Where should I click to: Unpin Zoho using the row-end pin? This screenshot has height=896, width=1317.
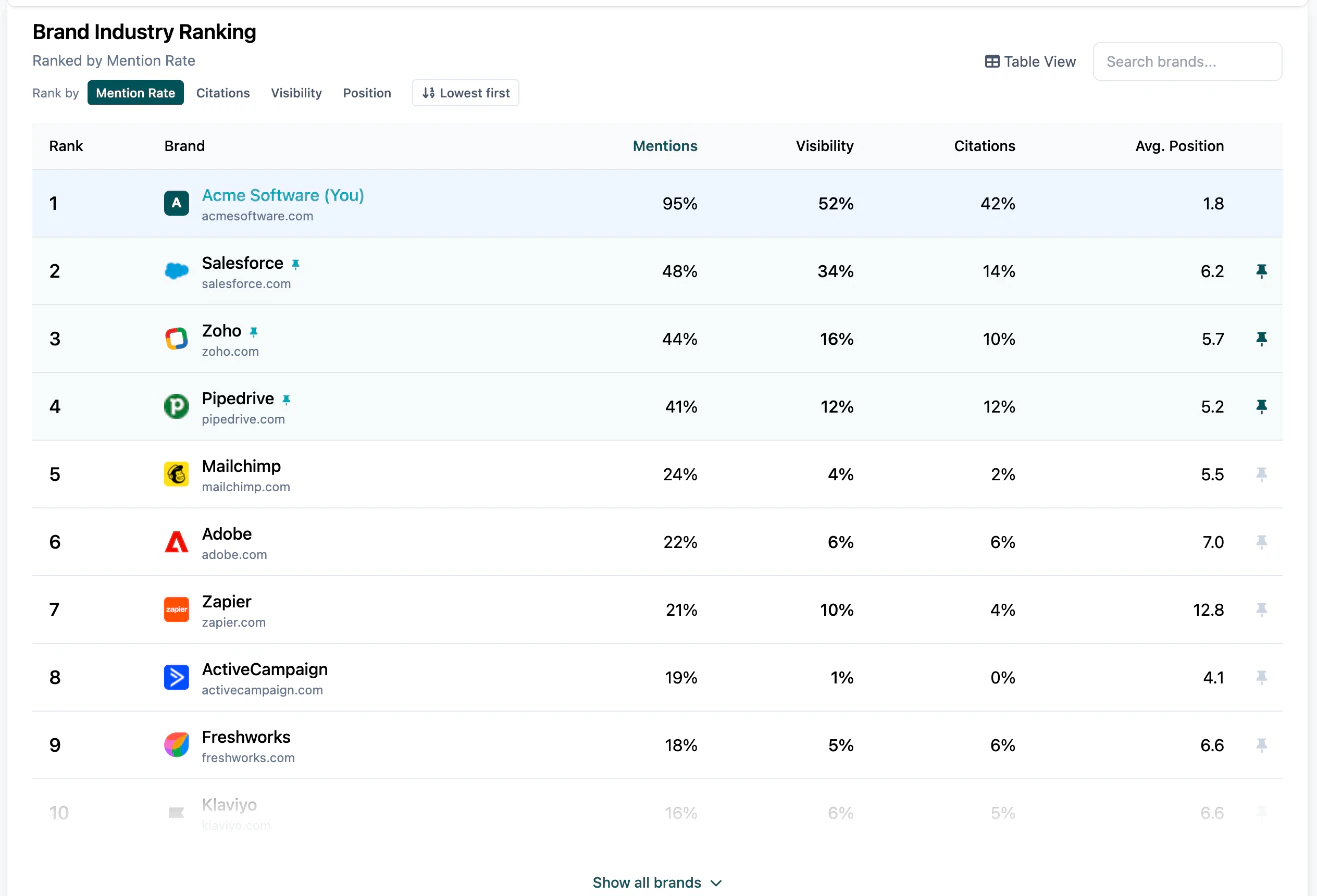(x=1262, y=339)
